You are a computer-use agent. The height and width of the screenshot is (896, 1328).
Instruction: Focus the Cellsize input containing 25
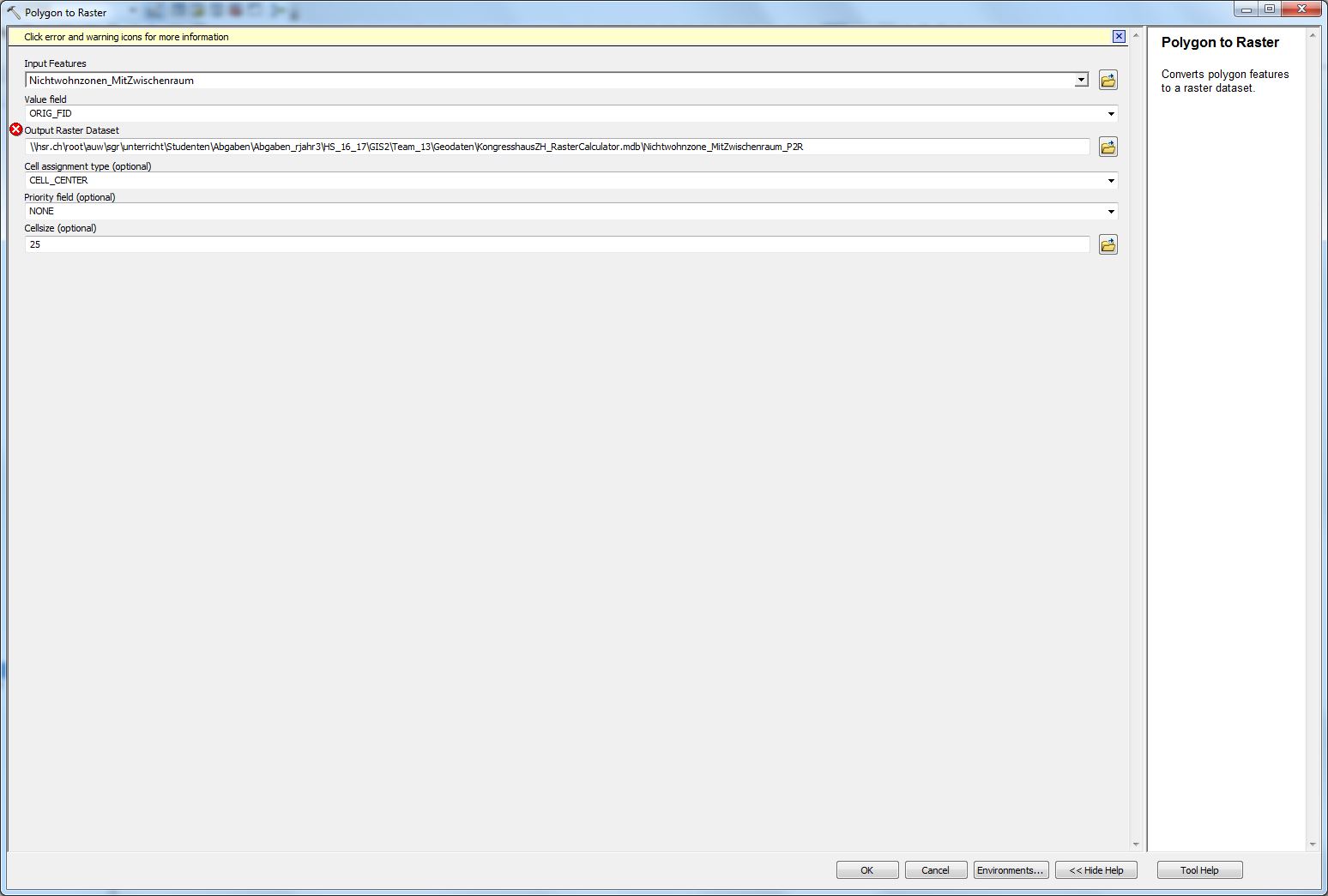coord(558,245)
